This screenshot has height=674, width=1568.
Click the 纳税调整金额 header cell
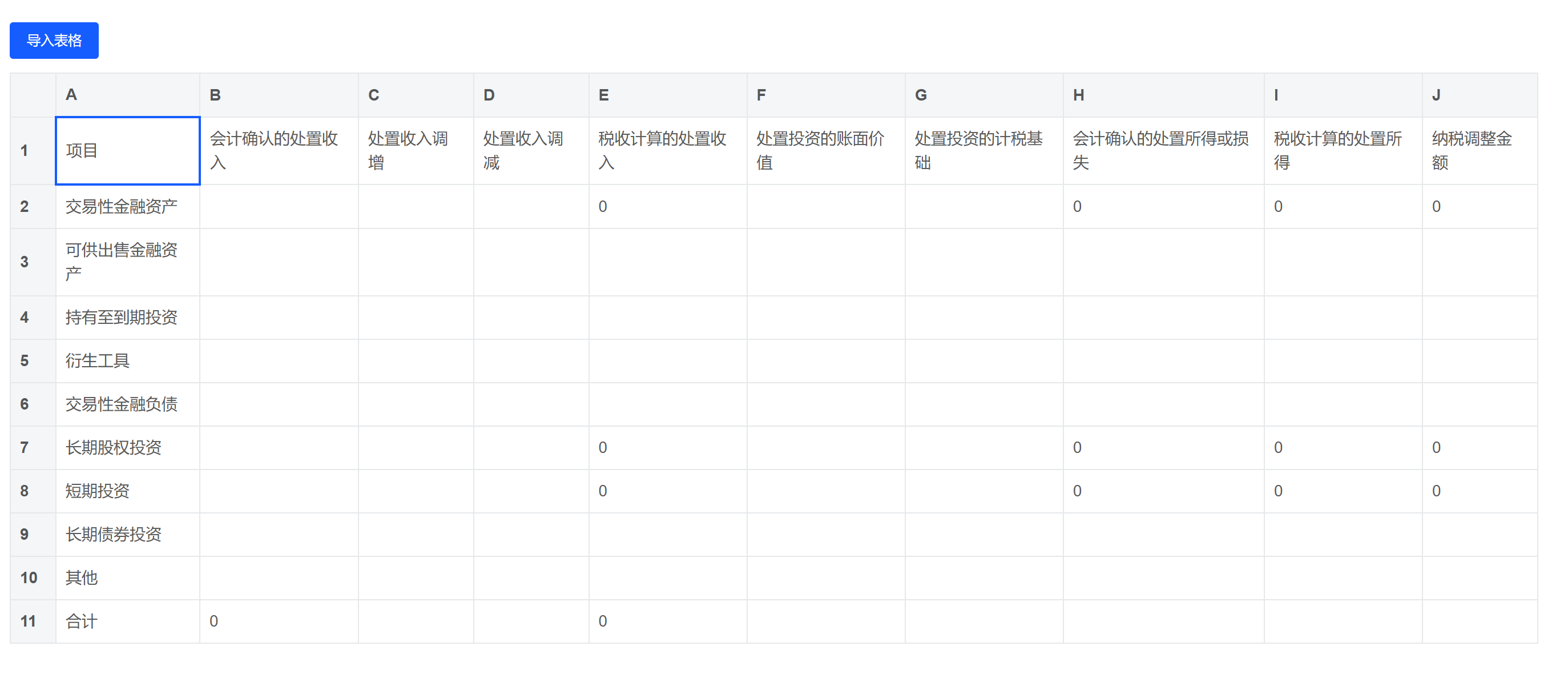point(1478,150)
